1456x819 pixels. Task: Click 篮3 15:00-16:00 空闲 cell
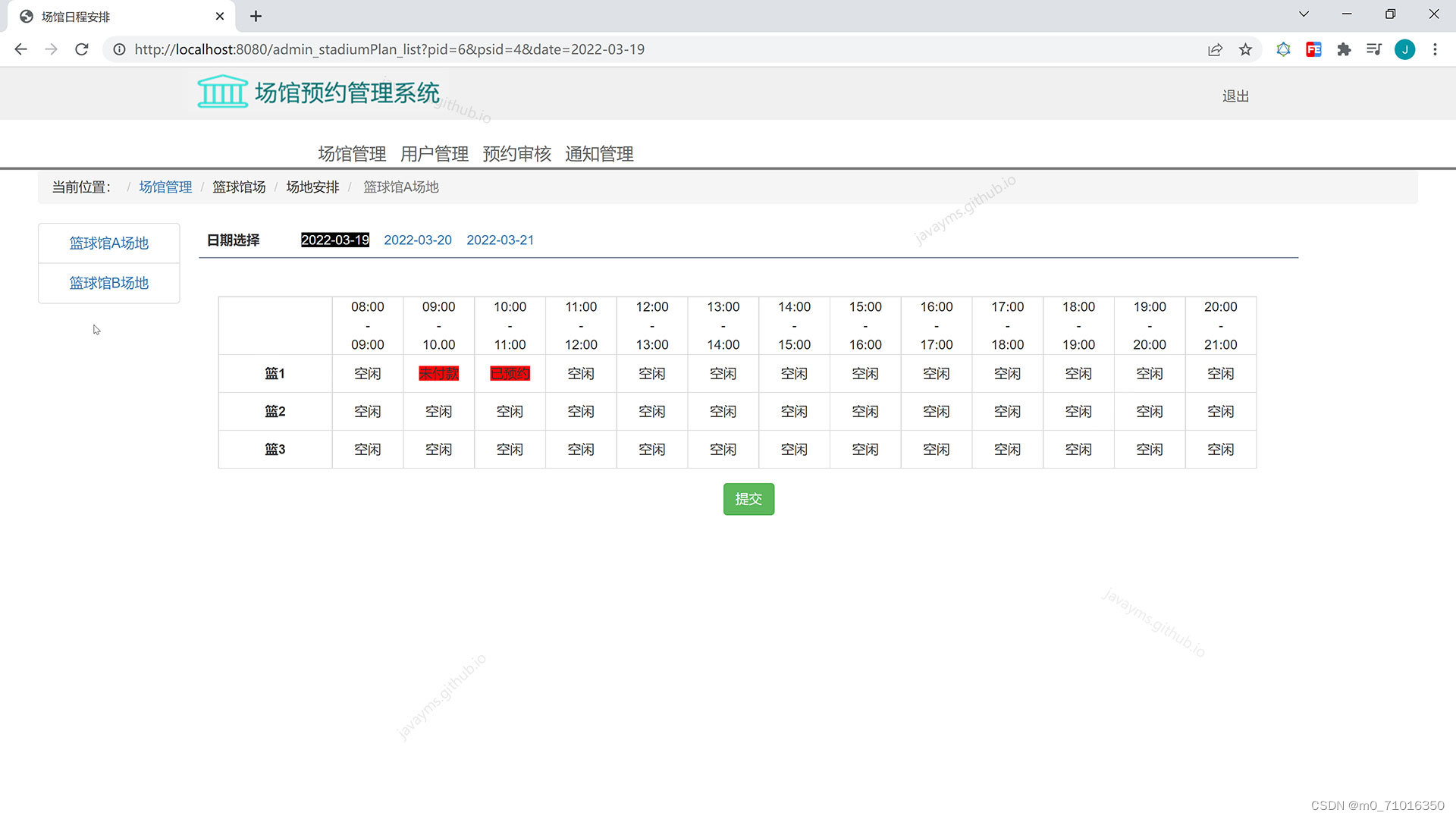coord(865,450)
